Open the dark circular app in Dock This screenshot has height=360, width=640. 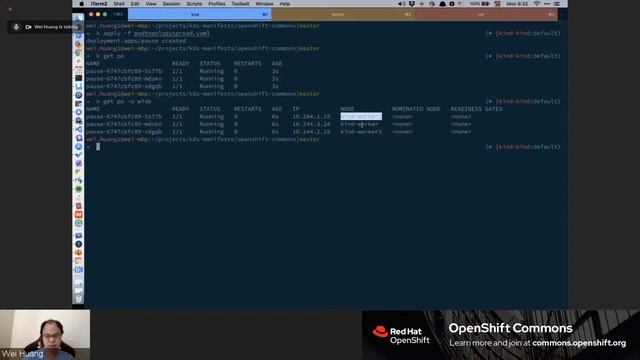tap(78, 244)
